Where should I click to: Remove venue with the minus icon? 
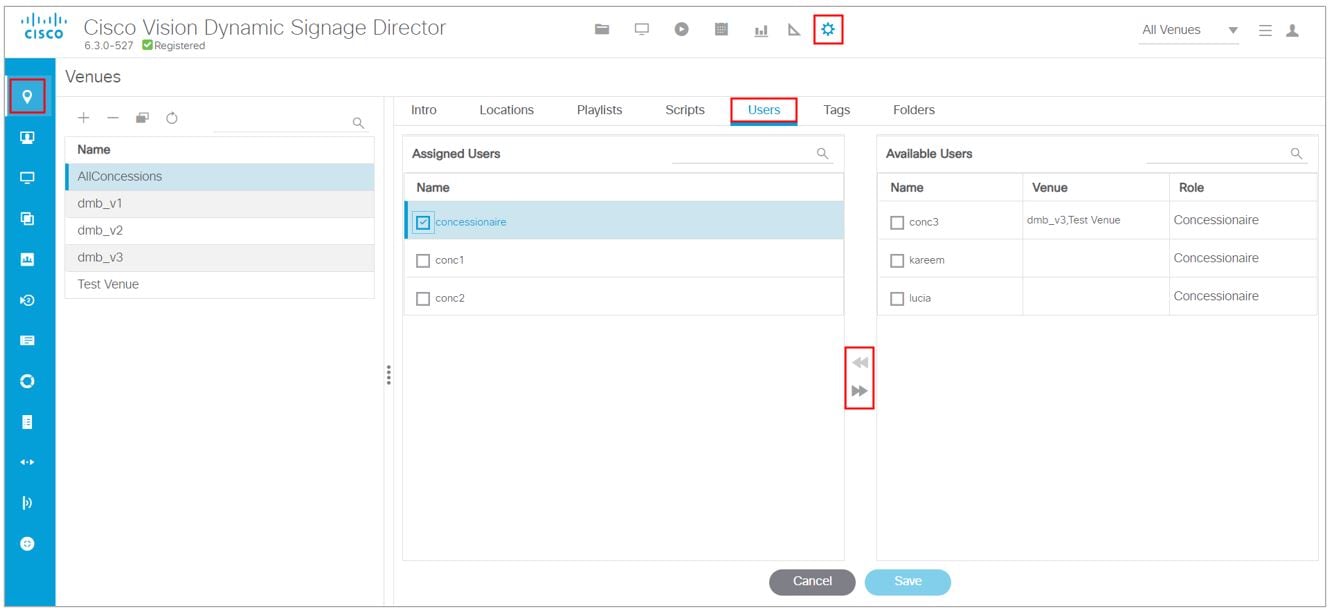(x=113, y=118)
